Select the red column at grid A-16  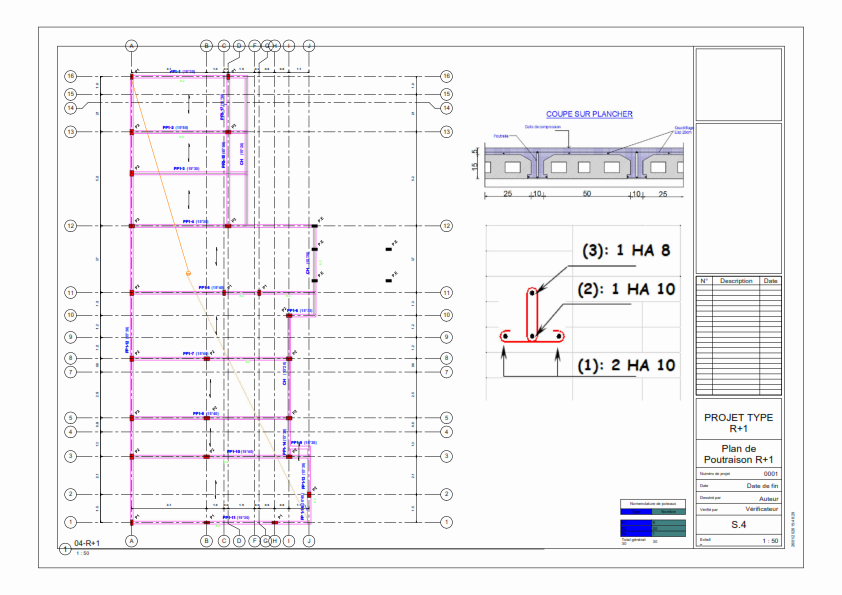[x=132, y=76]
